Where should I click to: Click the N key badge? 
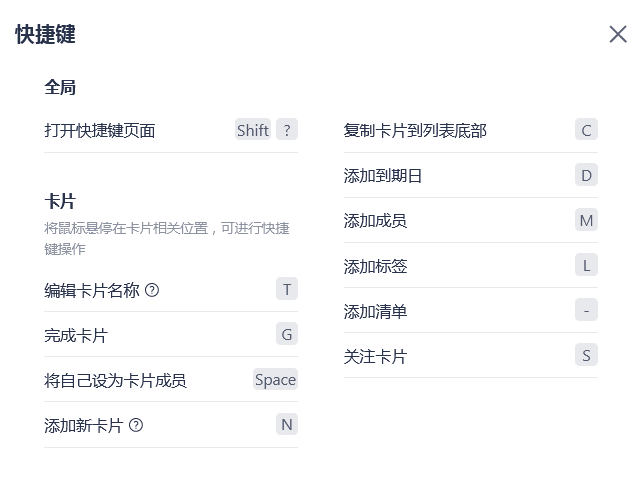287,424
